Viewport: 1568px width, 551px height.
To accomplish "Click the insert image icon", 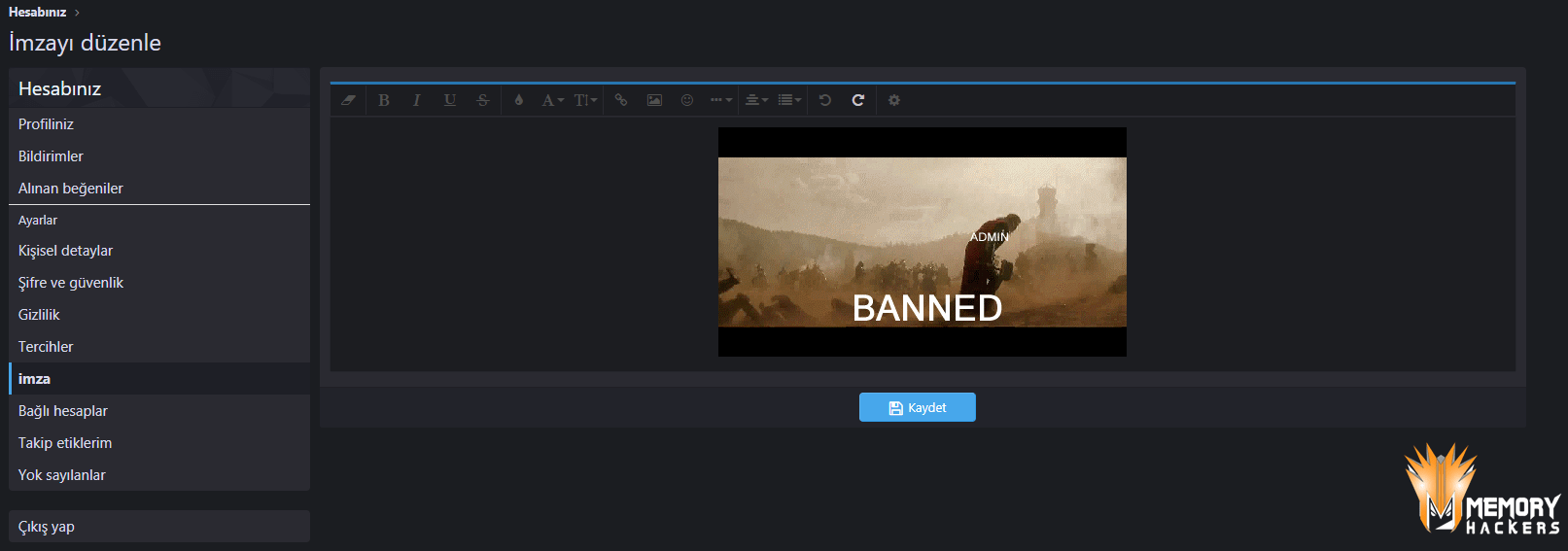I will point(654,100).
